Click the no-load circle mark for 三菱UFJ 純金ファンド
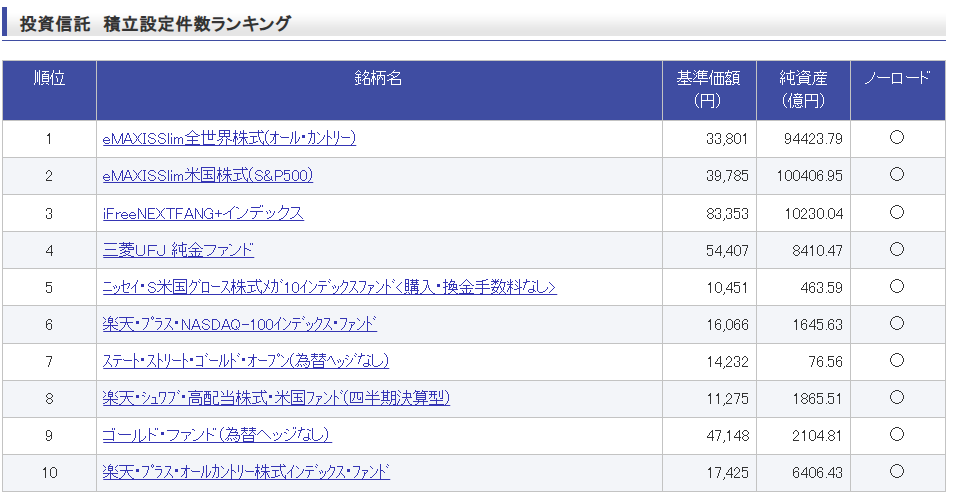Image resolution: width=953 pixels, height=499 pixels. tap(896, 249)
